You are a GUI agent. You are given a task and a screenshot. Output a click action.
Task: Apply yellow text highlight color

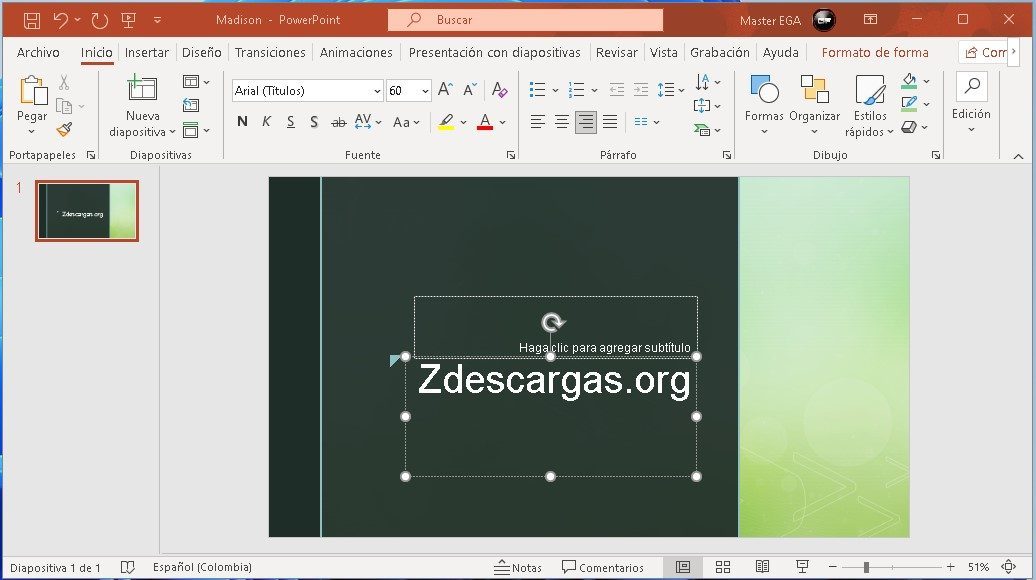coord(446,122)
